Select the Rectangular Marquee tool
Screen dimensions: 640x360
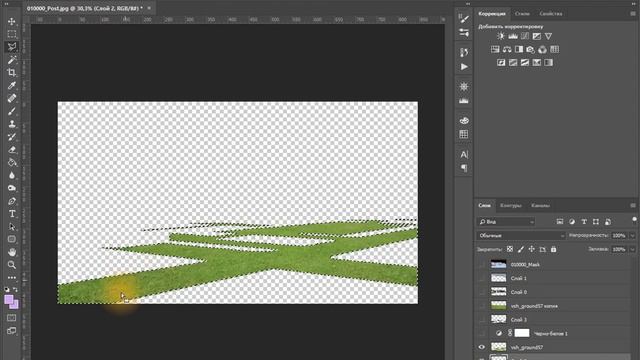[x=11, y=34]
